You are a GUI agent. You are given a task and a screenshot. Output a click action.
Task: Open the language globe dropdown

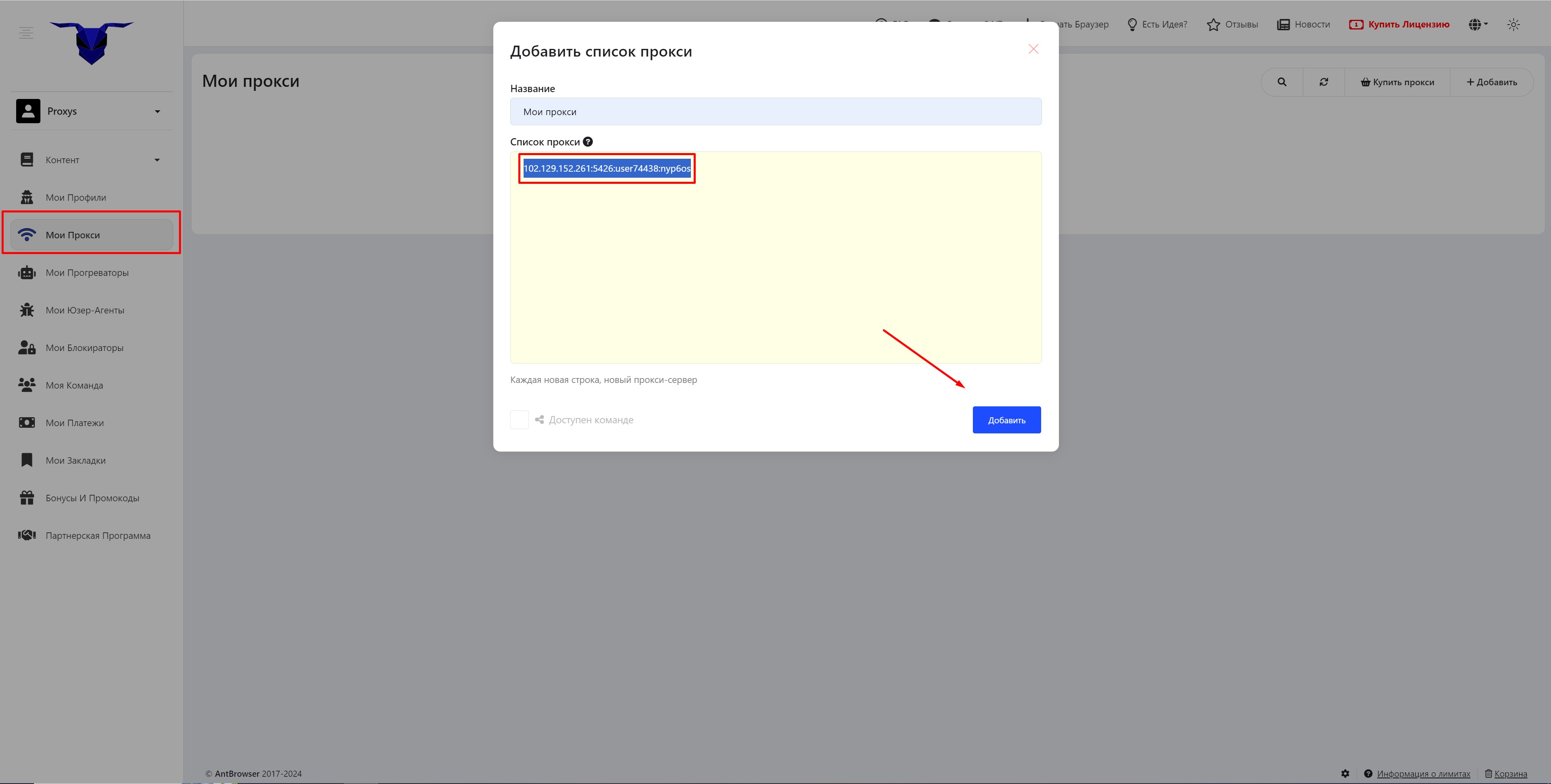pyautogui.click(x=1478, y=24)
